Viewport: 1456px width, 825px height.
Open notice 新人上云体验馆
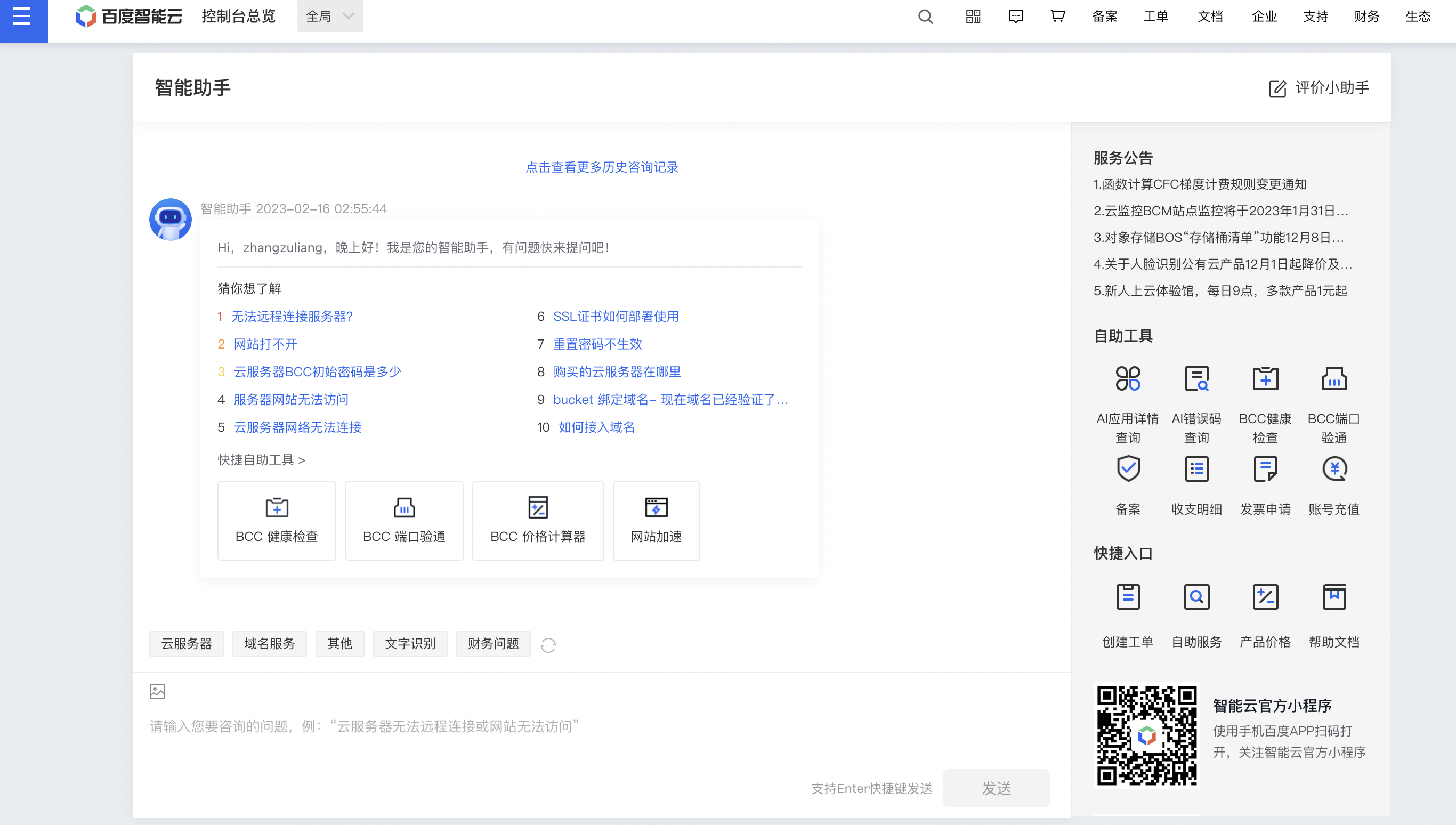(1220, 290)
